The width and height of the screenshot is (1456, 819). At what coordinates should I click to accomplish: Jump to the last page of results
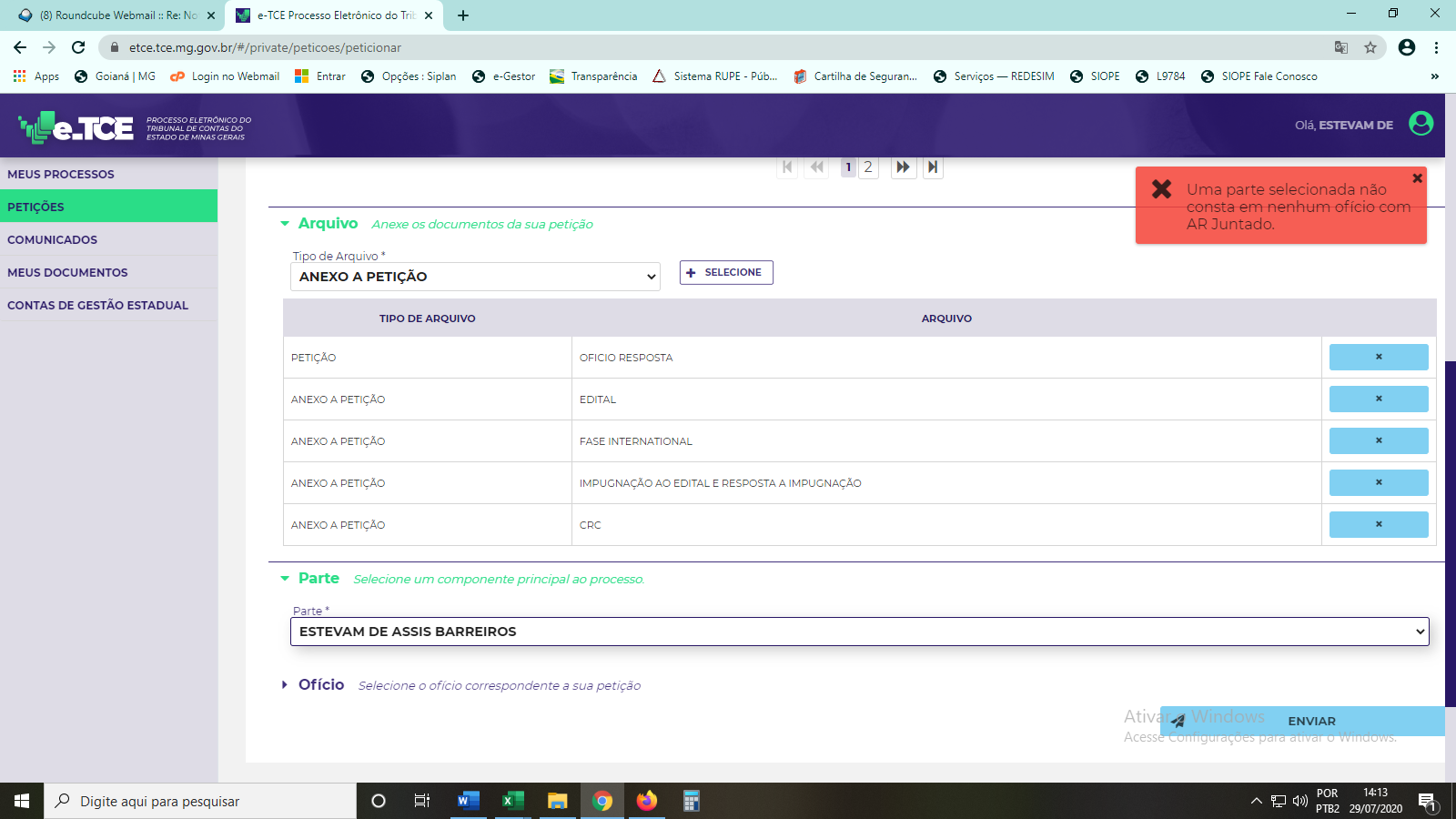pos(932,167)
